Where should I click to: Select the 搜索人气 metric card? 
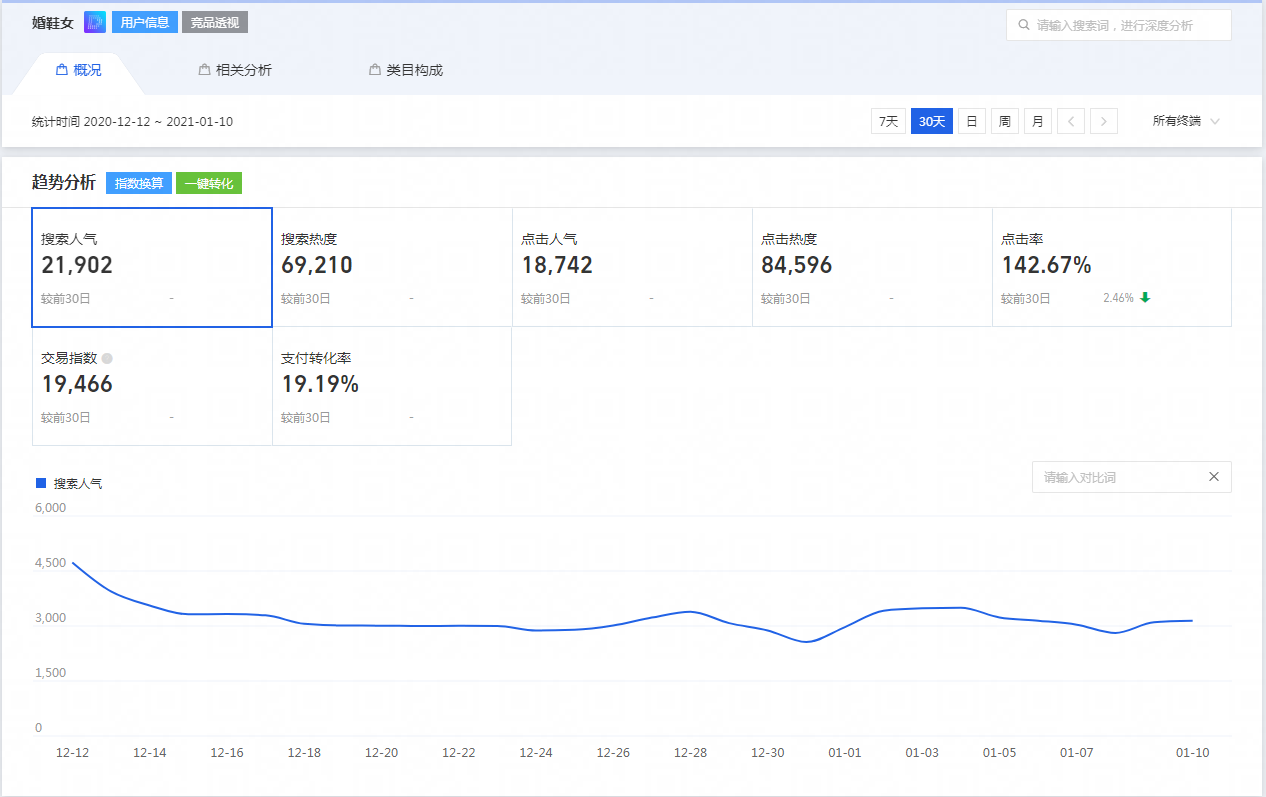[152, 267]
